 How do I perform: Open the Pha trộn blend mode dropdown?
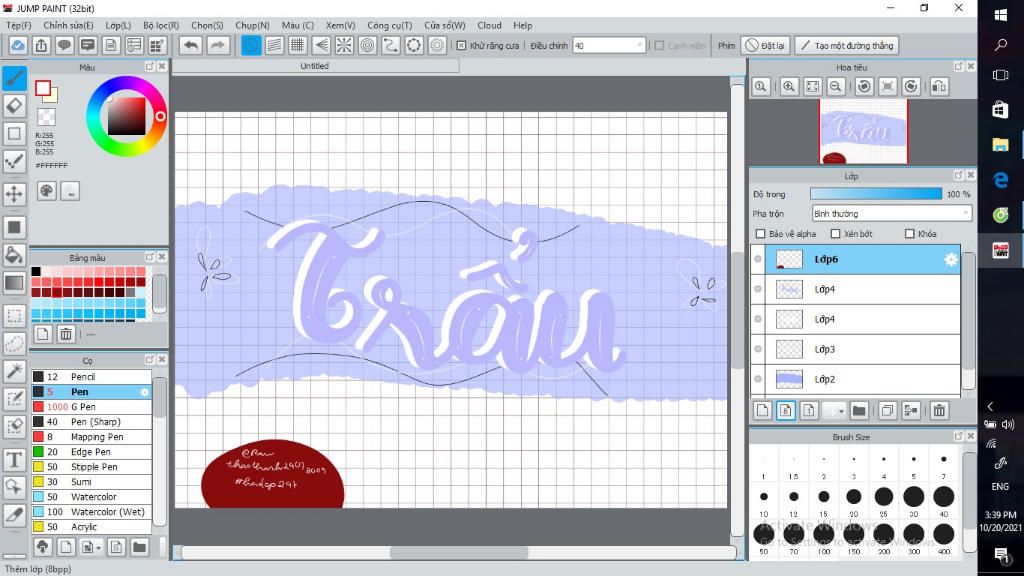tap(890, 213)
